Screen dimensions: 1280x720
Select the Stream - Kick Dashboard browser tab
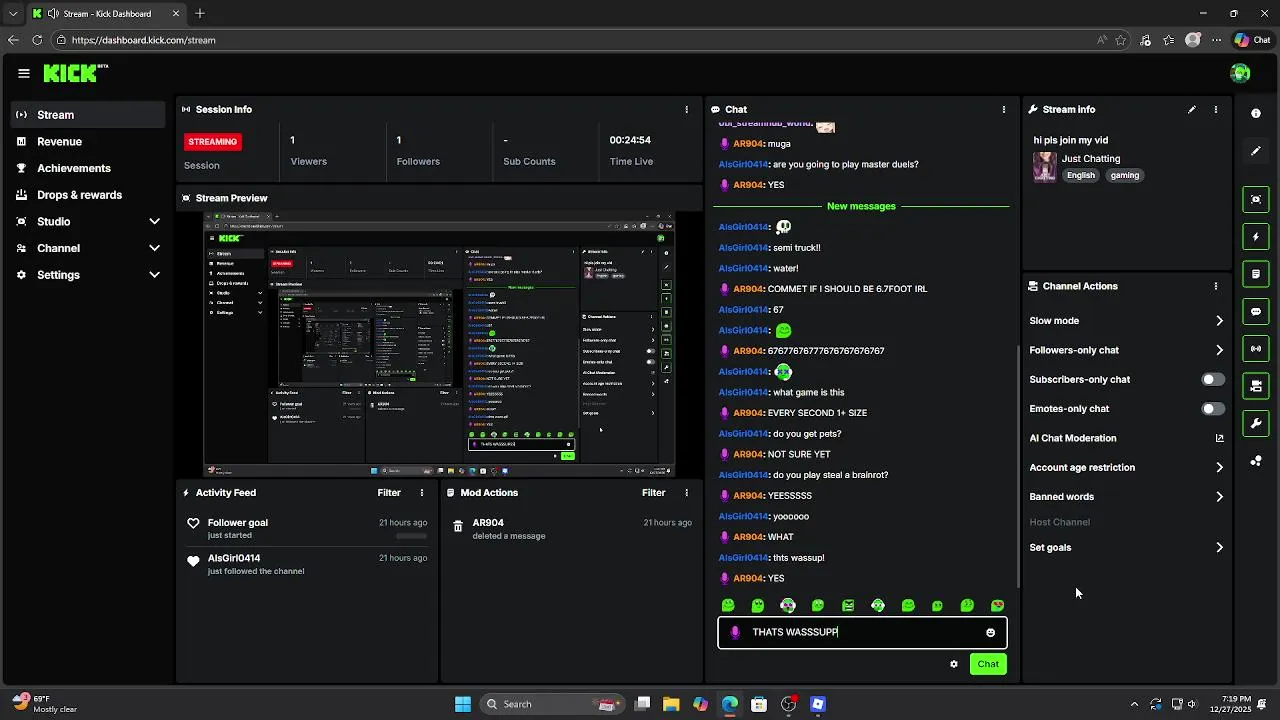tap(105, 14)
